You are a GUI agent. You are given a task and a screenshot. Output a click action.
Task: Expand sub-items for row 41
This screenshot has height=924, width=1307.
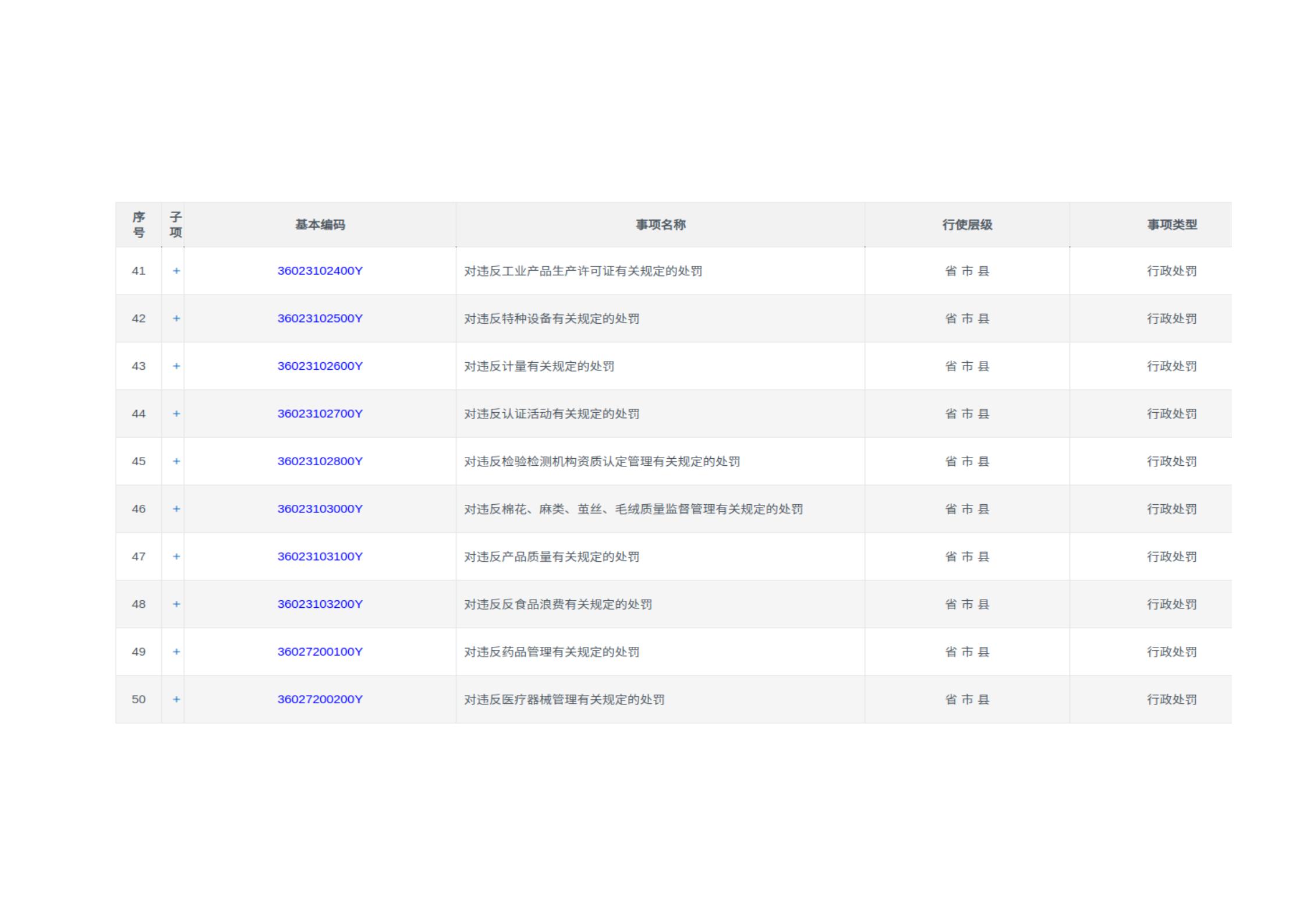click(176, 271)
